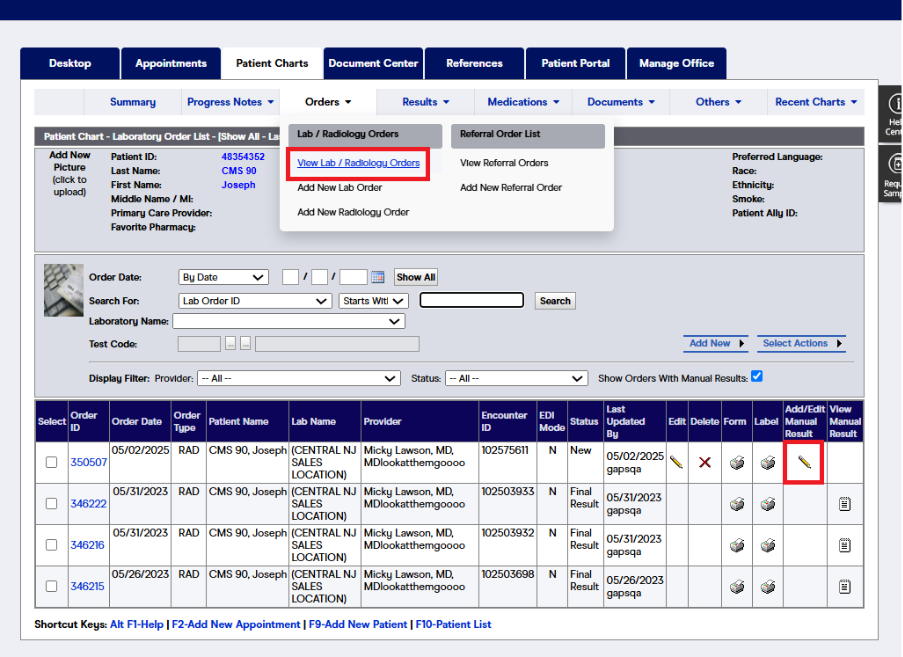Screen dimensions: 903x657
Task: Delete order 350507 with the red X
Action: pyautogui.click(x=704, y=462)
